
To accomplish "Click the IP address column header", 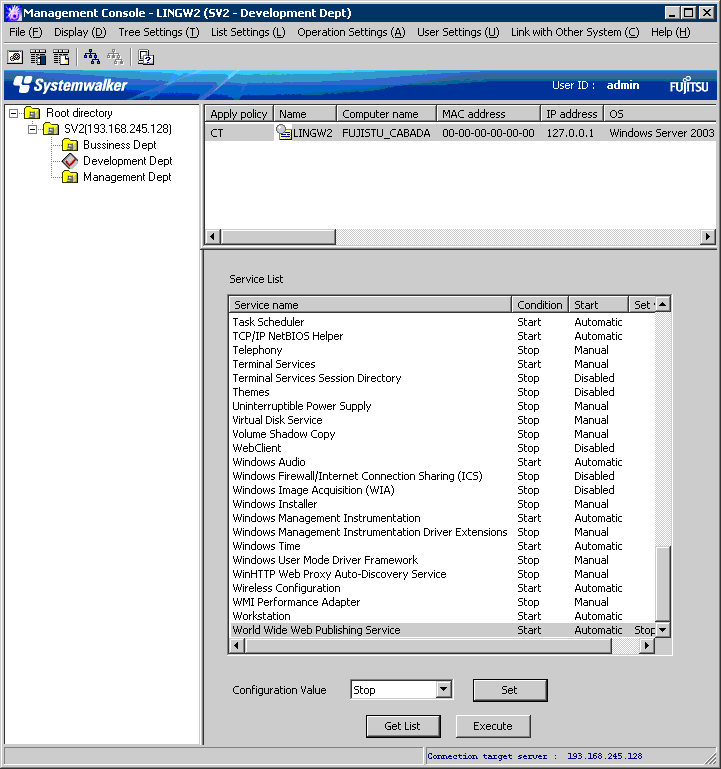I will coord(572,114).
